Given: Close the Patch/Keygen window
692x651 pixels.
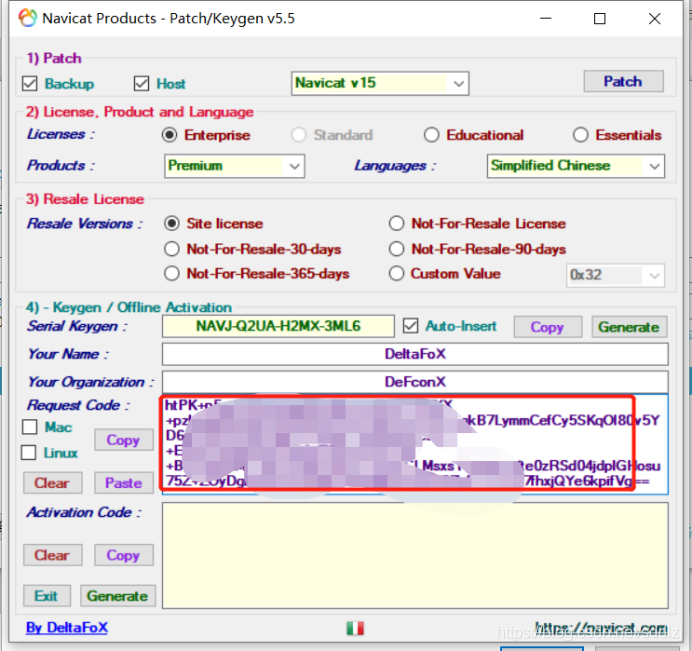Looking at the screenshot, I should tap(654, 19).
